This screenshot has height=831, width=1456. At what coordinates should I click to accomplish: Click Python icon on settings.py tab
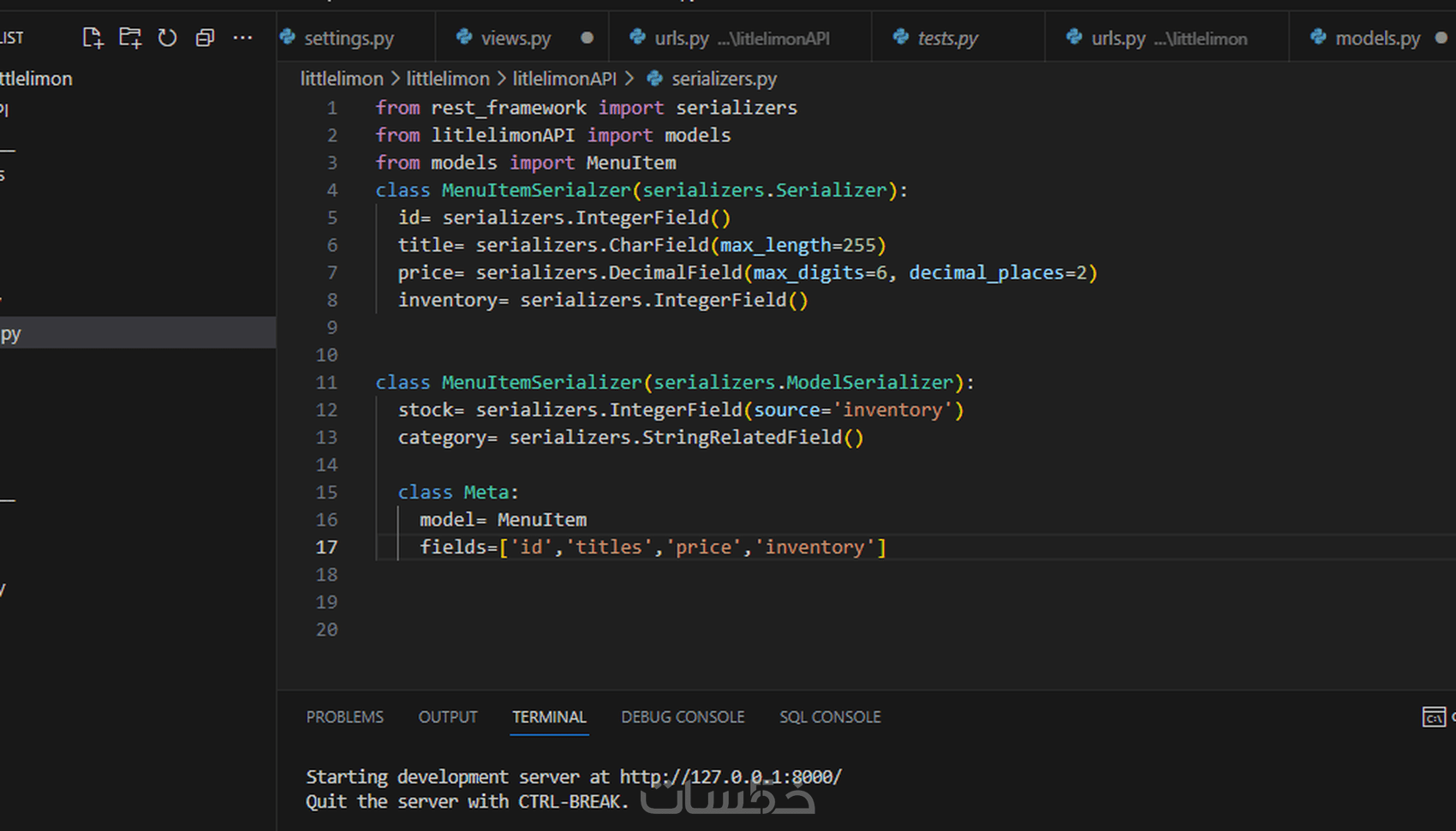click(289, 37)
